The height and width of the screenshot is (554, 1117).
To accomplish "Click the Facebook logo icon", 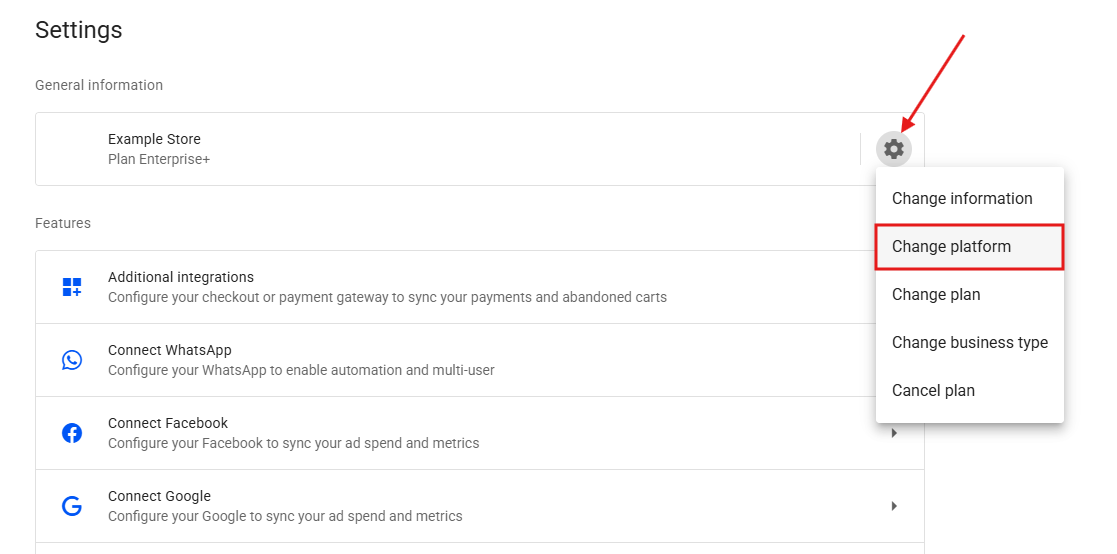I will 72,433.
